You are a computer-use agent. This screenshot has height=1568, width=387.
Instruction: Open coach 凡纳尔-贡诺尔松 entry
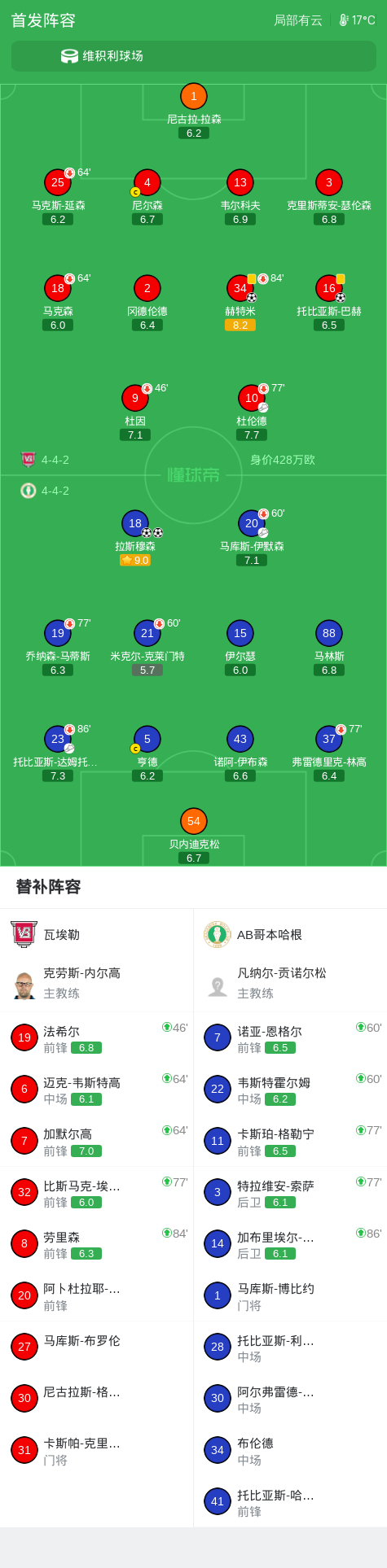coord(290,983)
